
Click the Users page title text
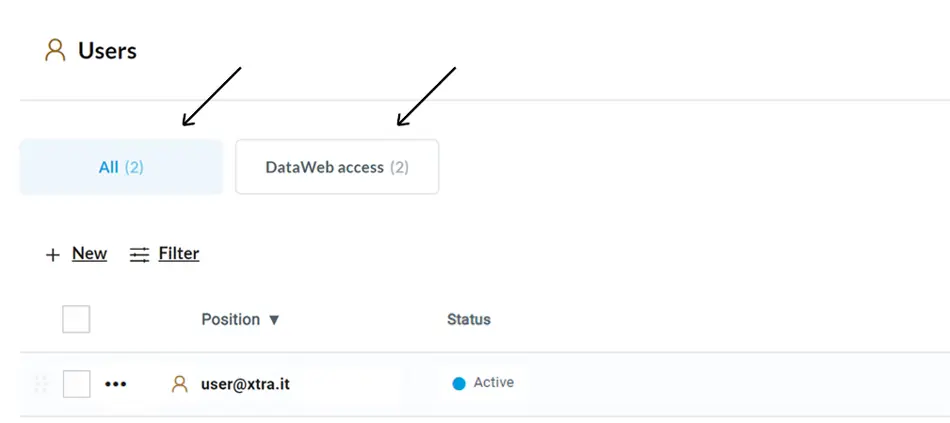pos(107,51)
